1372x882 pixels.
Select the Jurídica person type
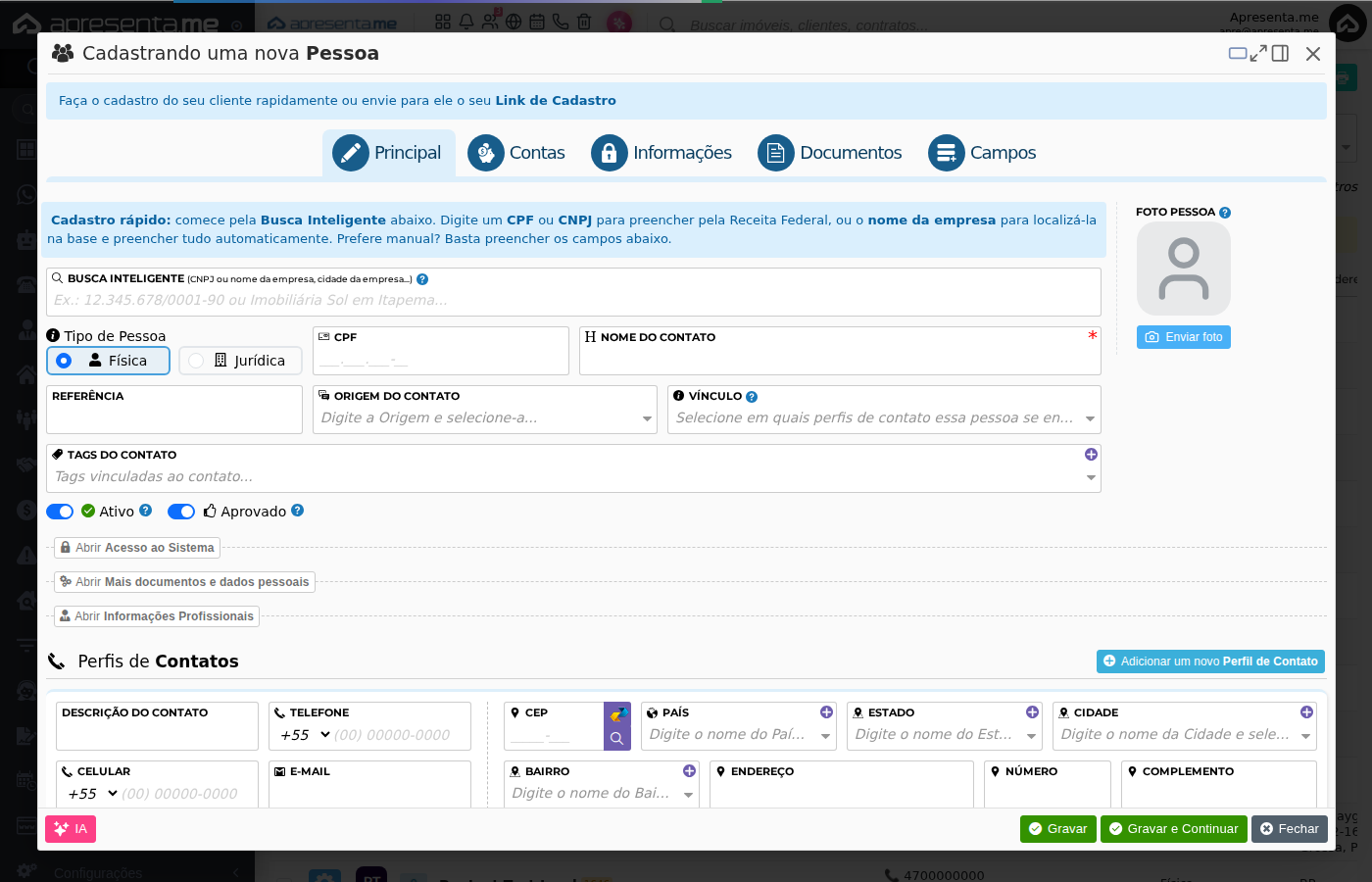point(240,361)
